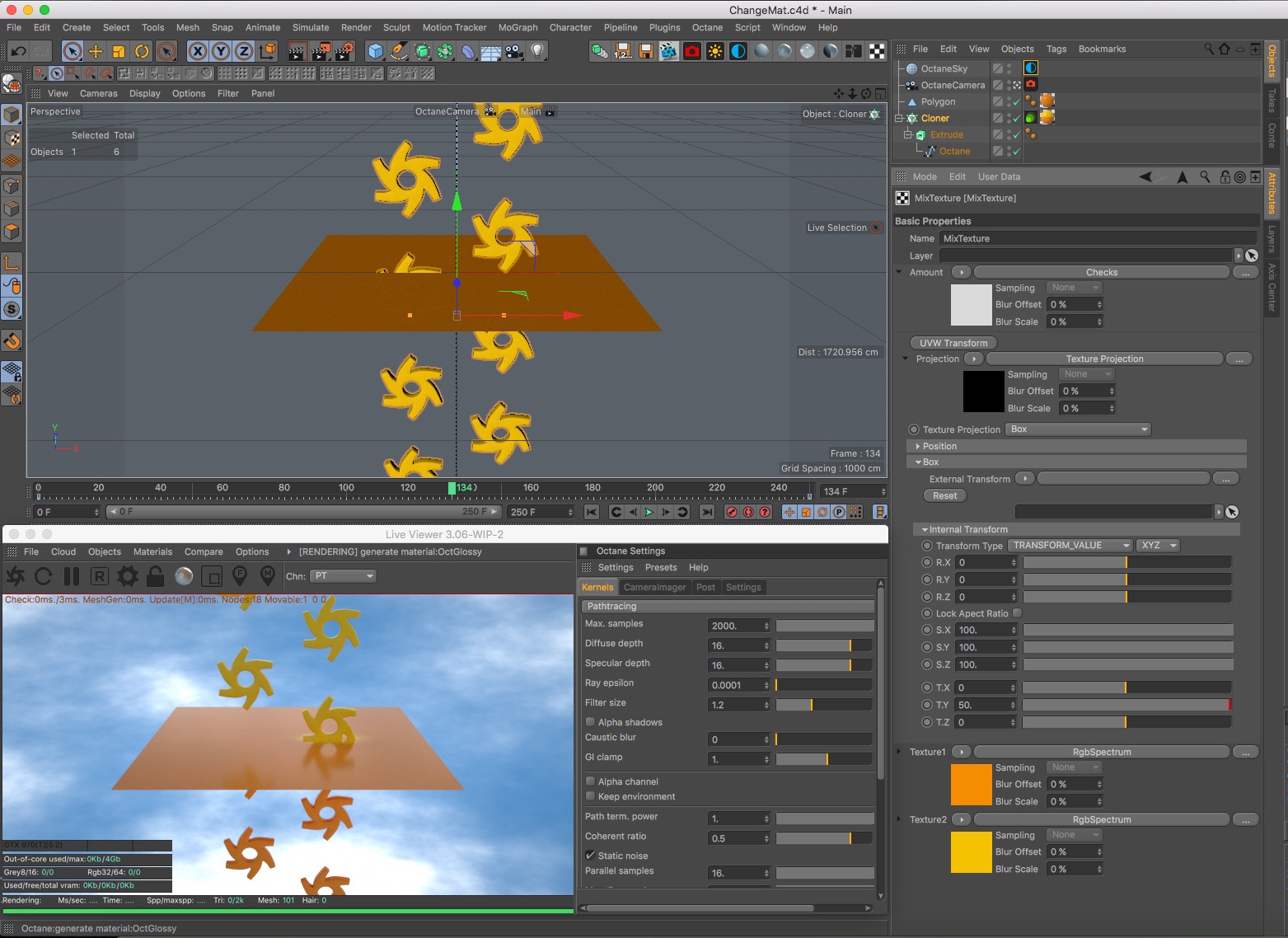Viewport: 1288px width, 938px height.
Task: Select the Scale tool in the top toolbar
Action: (119, 51)
